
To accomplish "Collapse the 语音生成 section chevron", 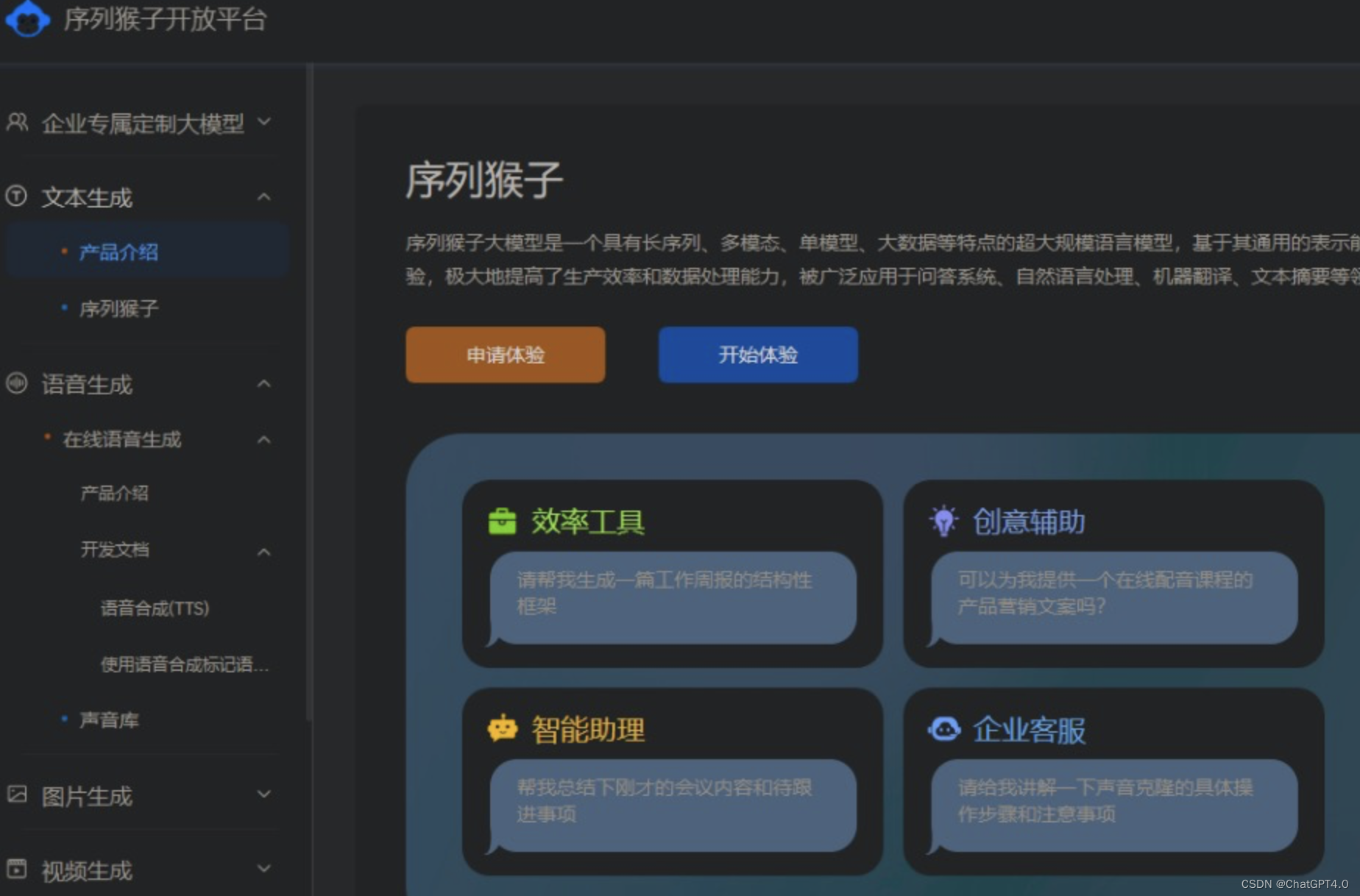I will click(x=264, y=383).
